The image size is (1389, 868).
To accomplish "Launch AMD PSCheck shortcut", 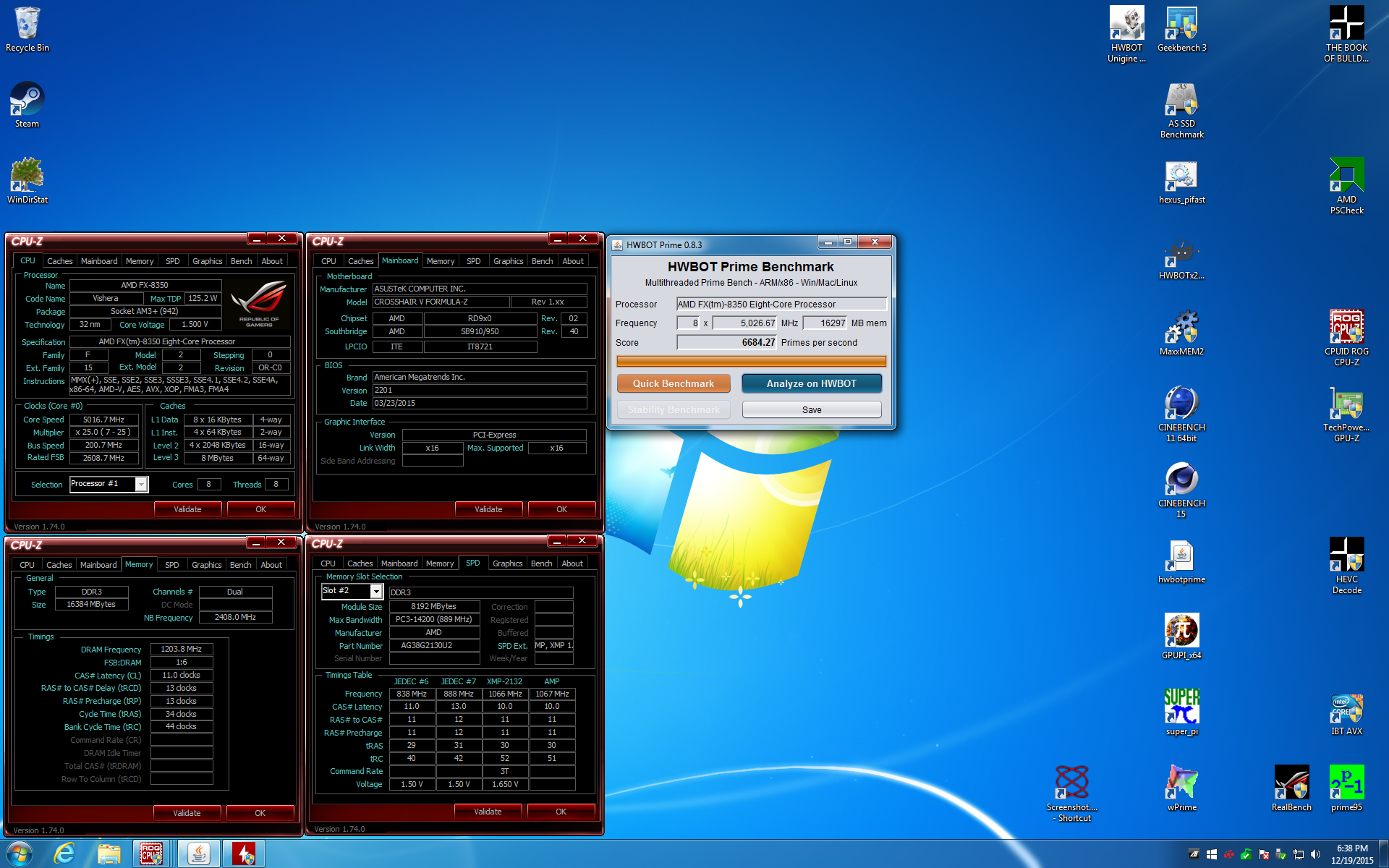I will pos(1346,187).
